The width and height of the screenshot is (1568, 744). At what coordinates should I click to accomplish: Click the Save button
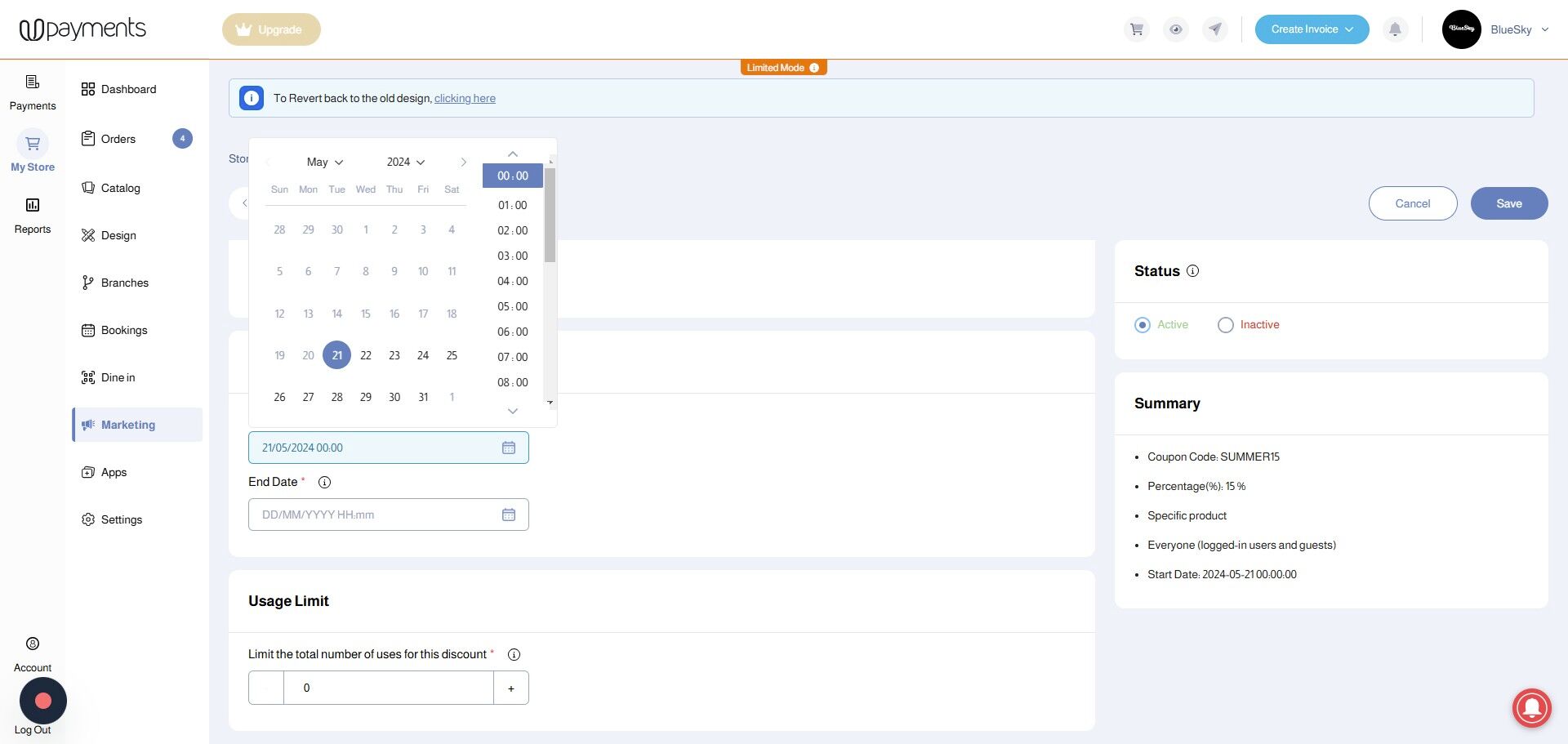click(x=1509, y=203)
